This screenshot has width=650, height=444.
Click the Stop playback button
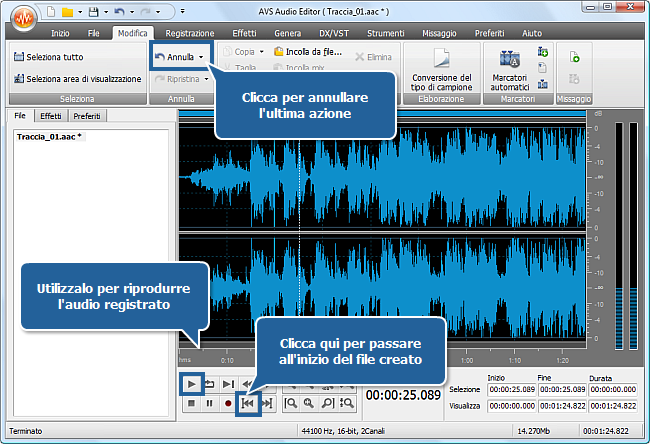click(189, 402)
